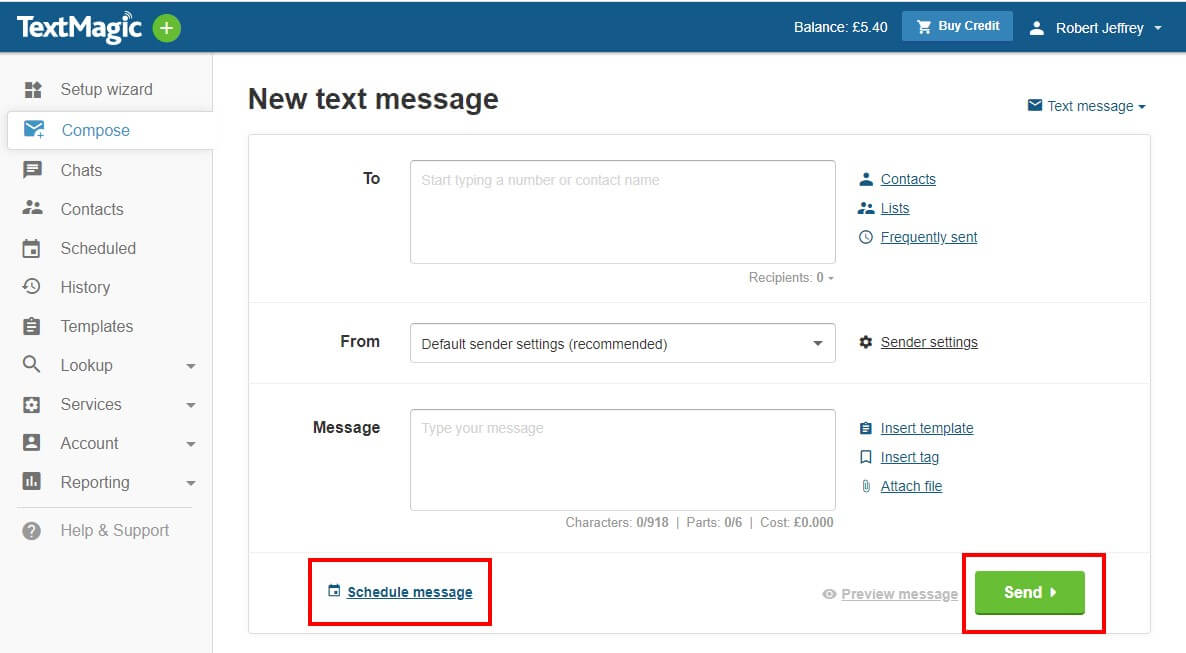Click the Insert tag link
This screenshot has width=1186, height=653.
coord(909,457)
